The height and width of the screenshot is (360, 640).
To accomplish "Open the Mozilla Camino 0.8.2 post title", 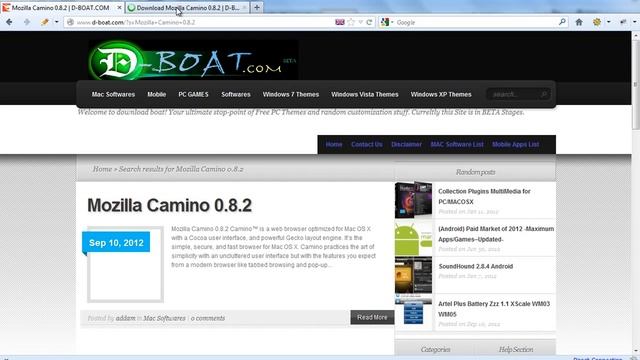I will click(x=169, y=205).
